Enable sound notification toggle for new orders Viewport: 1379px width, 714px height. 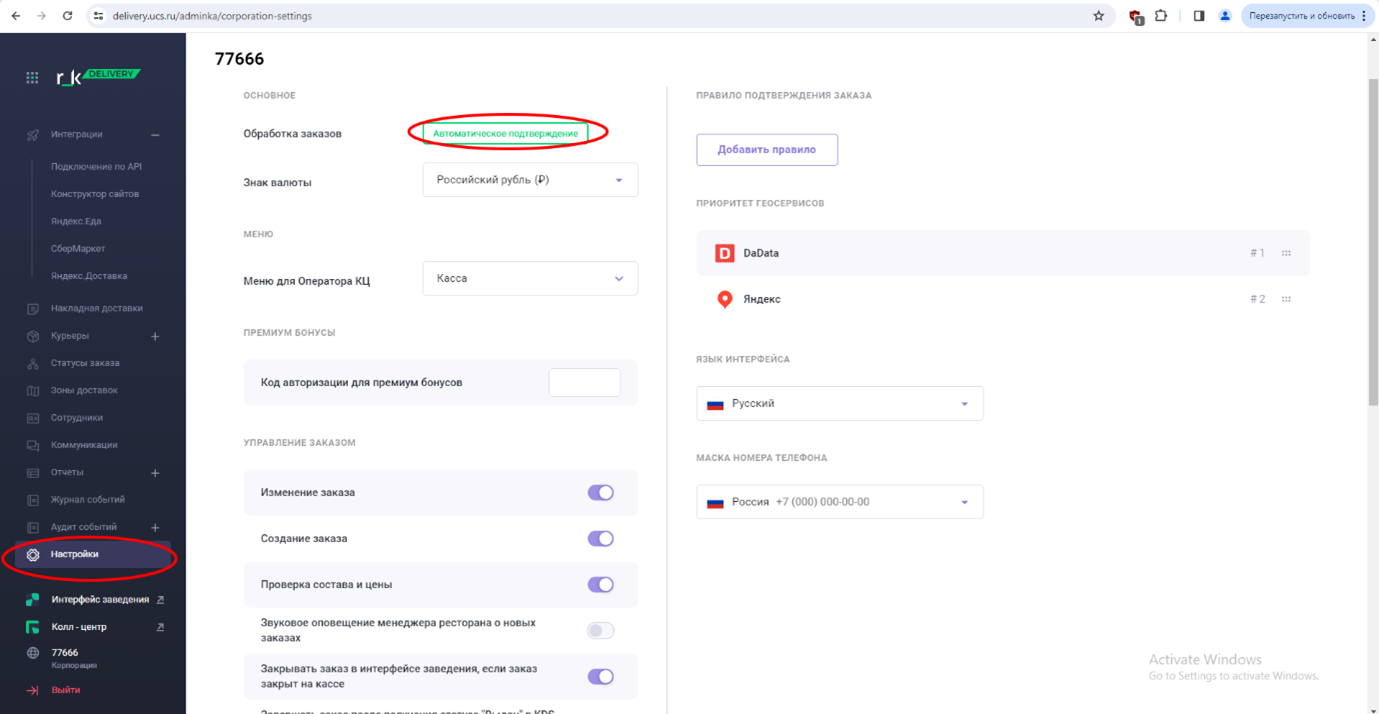(600, 631)
